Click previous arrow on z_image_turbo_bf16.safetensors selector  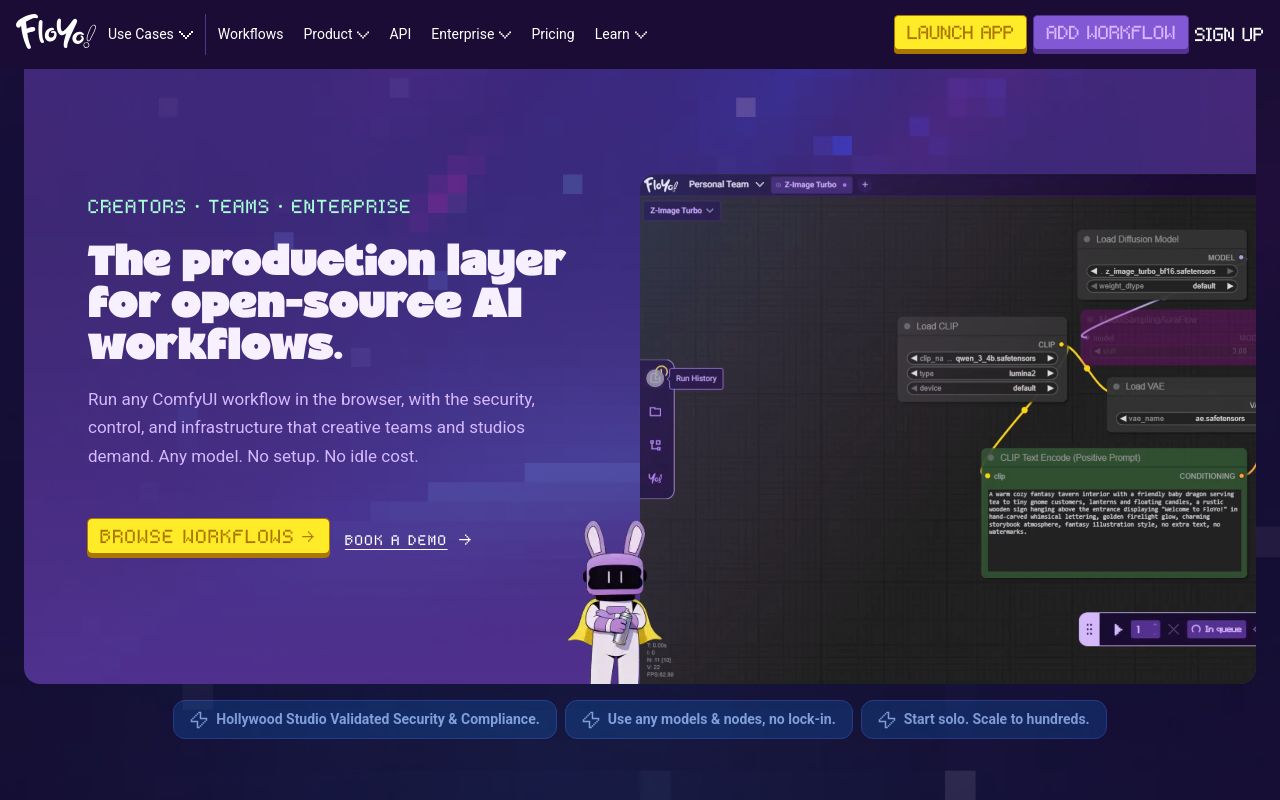pyautogui.click(x=1094, y=271)
